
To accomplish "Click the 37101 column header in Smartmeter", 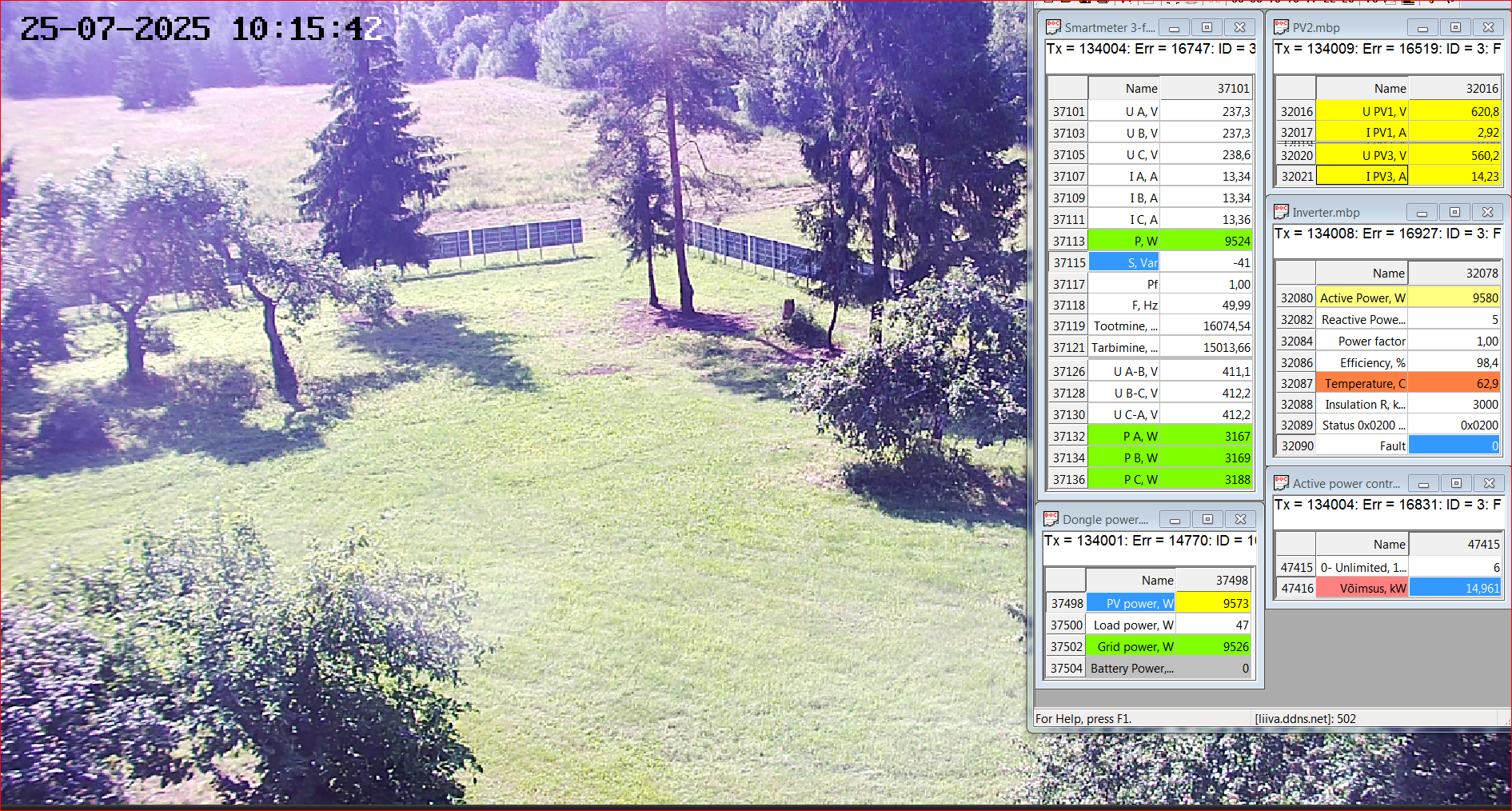I will 1207,89.
